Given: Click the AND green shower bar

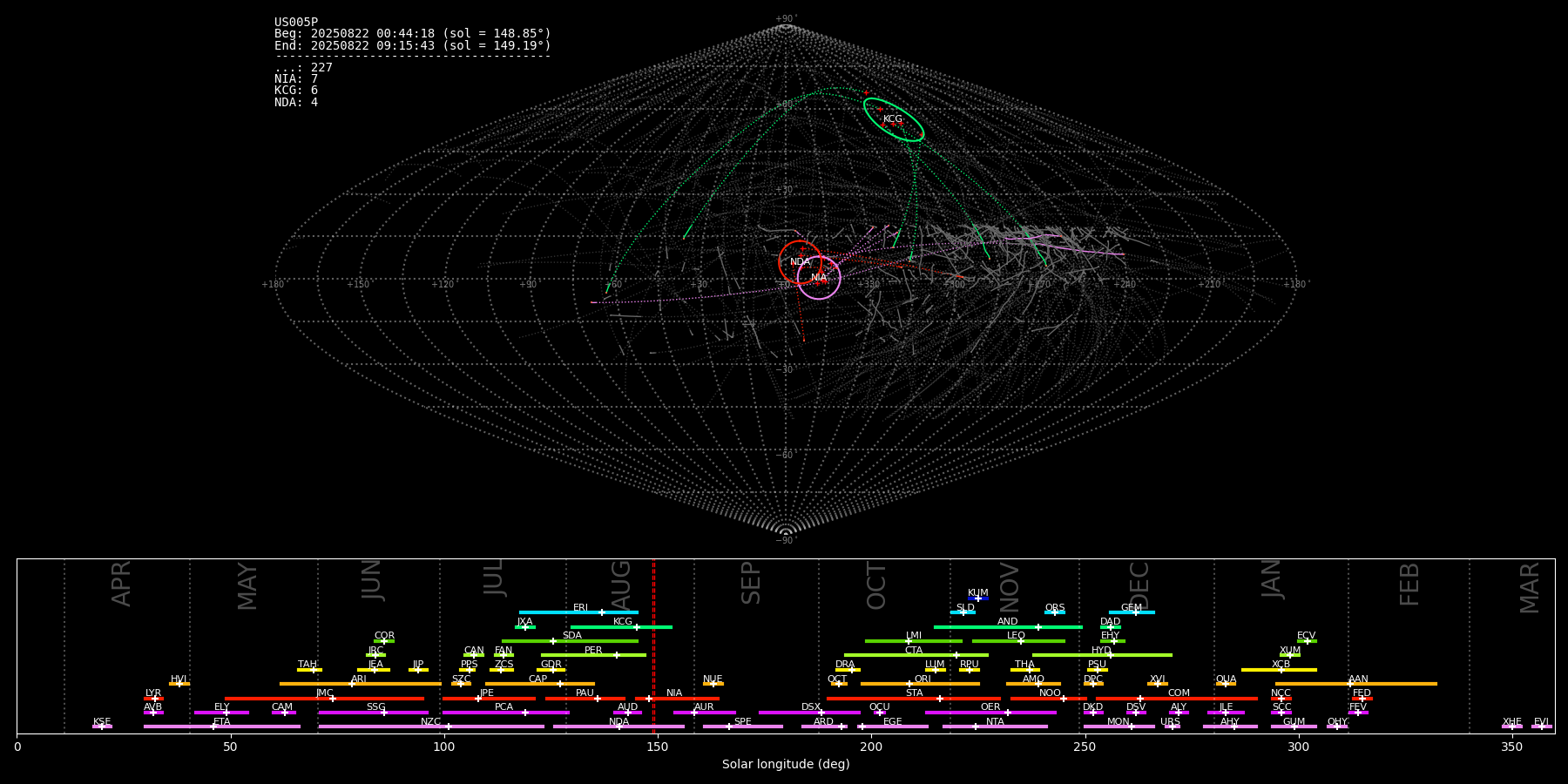Looking at the screenshot, I should coord(1008,627).
